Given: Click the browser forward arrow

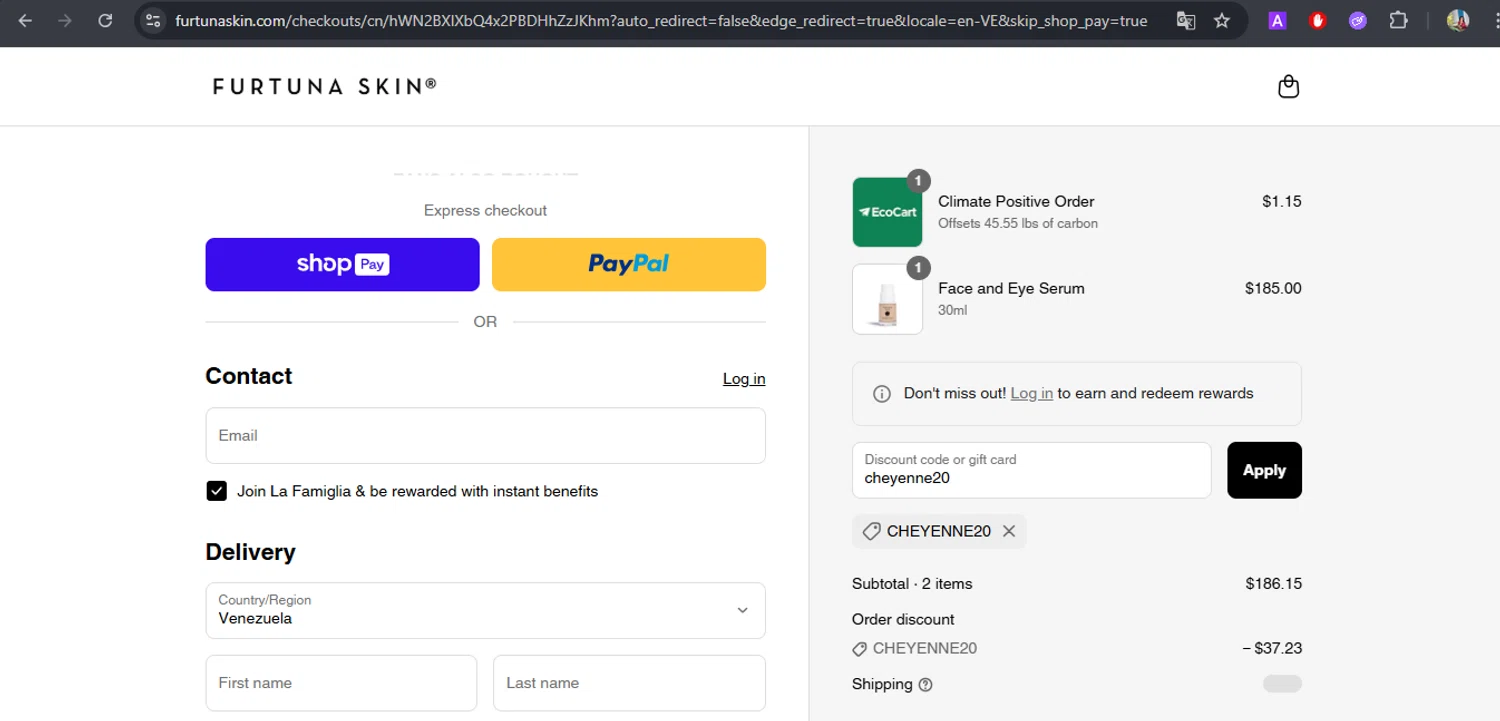Looking at the screenshot, I should [x=65, y=20].
